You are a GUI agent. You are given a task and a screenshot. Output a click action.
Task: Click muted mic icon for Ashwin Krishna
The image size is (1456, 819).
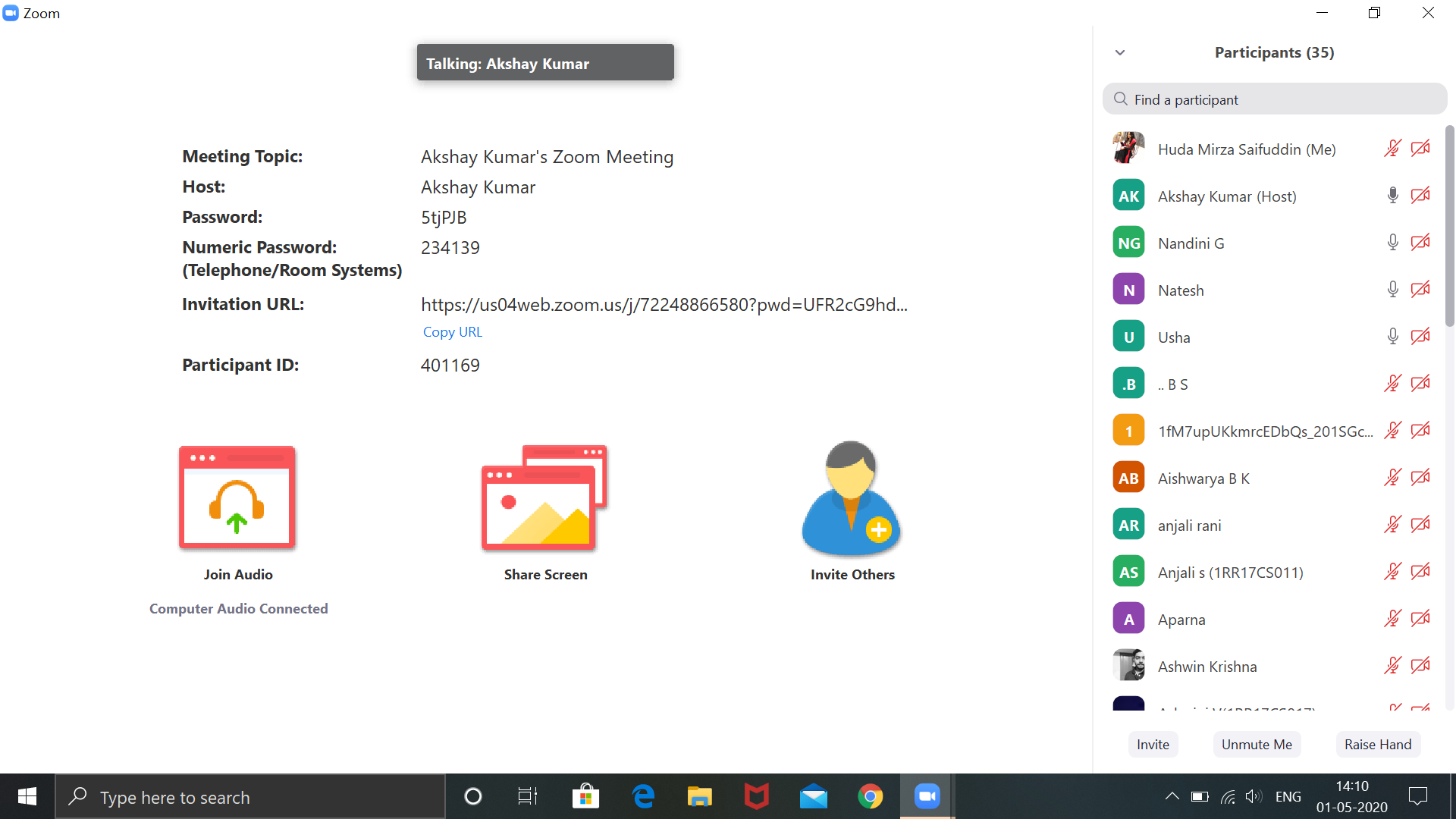click(x=1392, y=665)
